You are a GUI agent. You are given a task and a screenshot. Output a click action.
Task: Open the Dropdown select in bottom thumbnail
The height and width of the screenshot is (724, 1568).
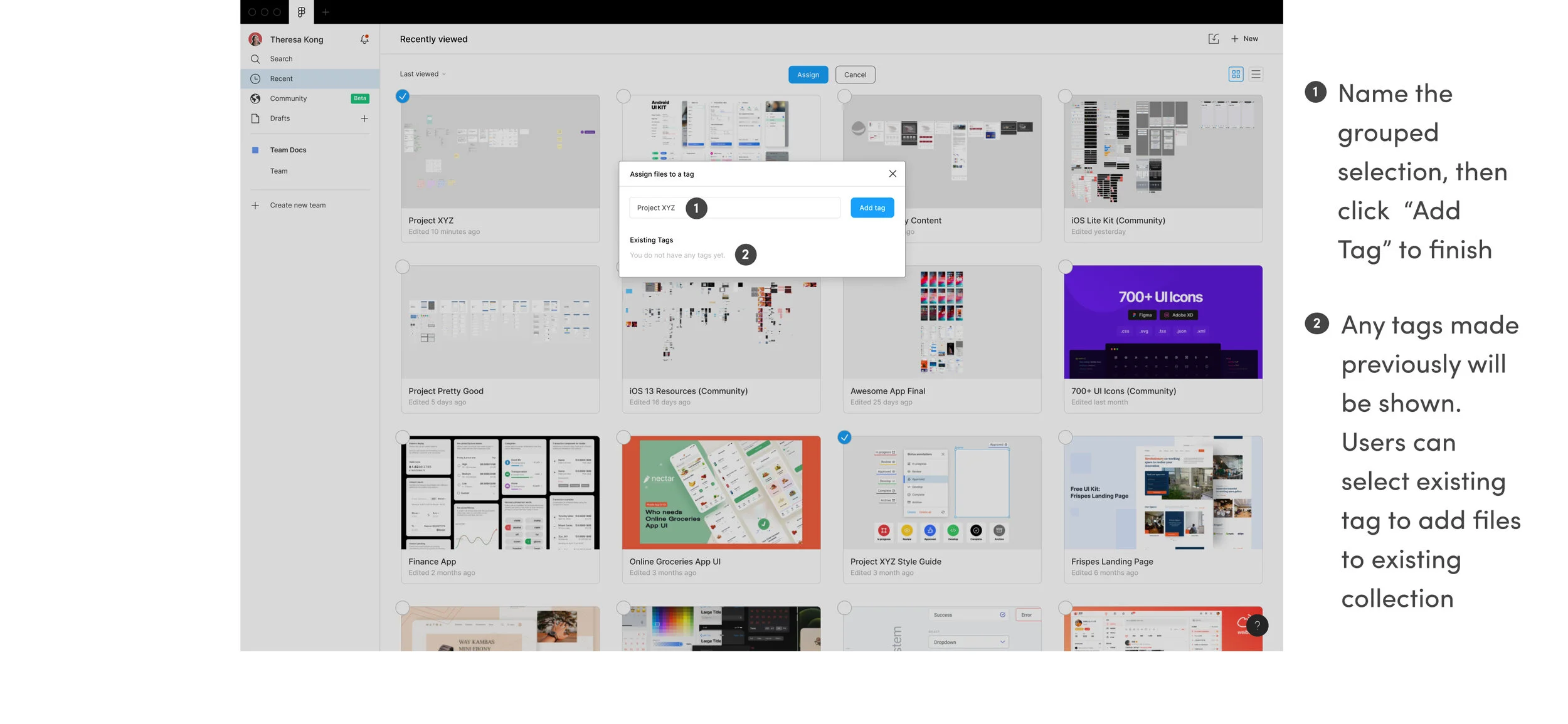968,642
